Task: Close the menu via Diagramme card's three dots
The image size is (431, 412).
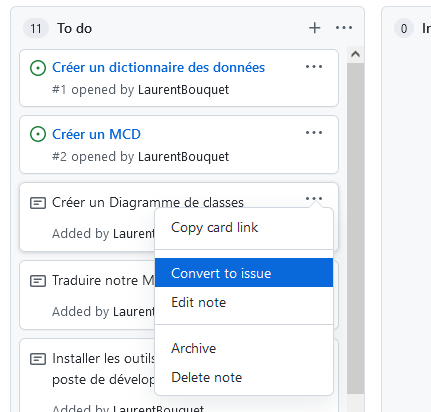Action: coord(314,199)
